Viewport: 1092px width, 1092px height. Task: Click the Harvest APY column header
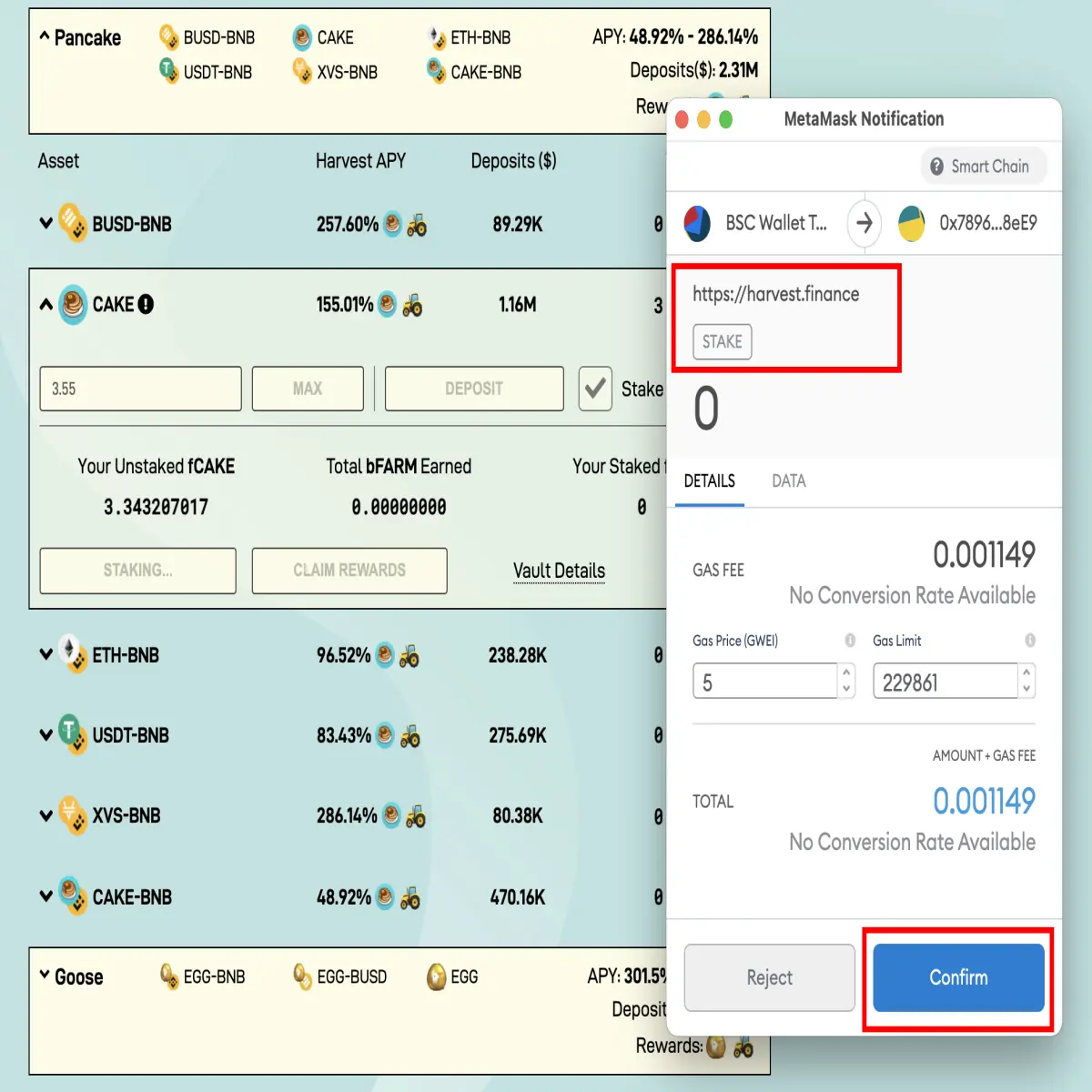pos(360,161)
